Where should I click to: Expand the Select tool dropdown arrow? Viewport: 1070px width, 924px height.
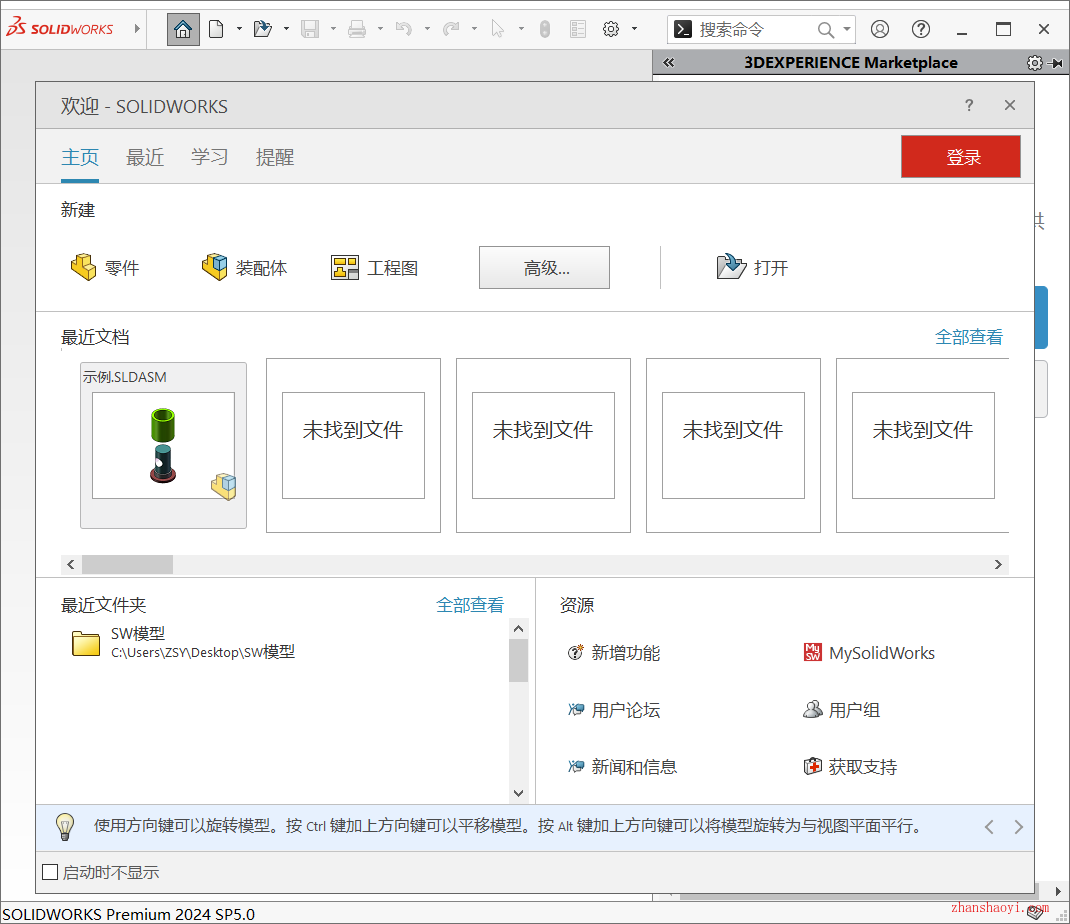coord(521,29)
